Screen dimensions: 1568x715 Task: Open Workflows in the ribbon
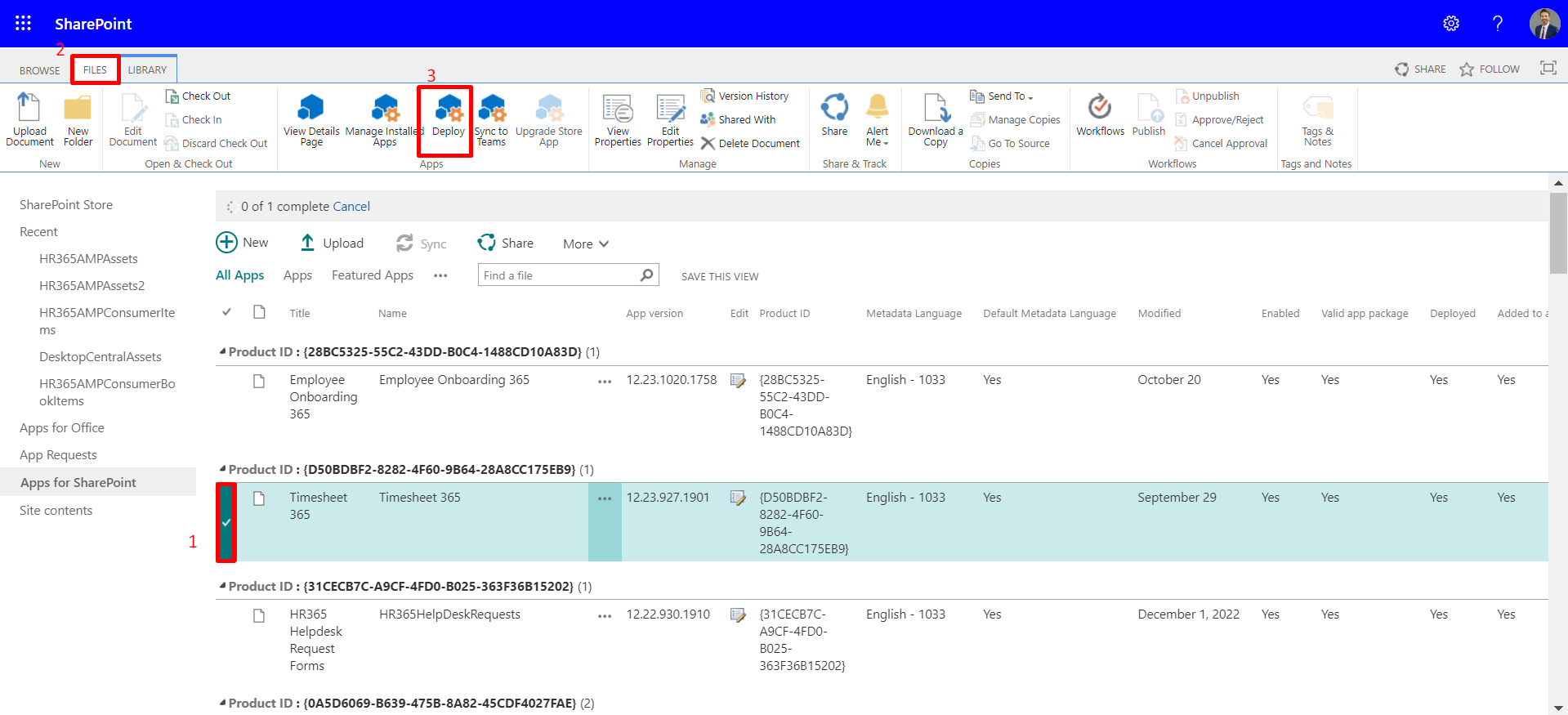pyautogui.click(x=1100, y=114)
